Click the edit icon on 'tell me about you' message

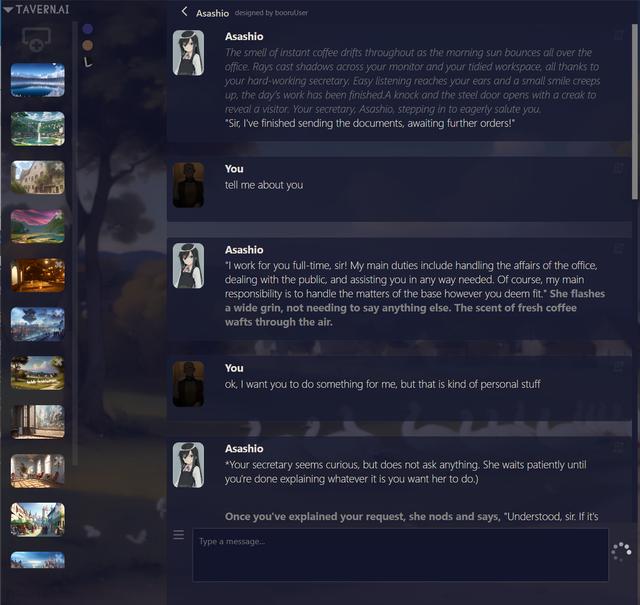[x=619, y=167]
